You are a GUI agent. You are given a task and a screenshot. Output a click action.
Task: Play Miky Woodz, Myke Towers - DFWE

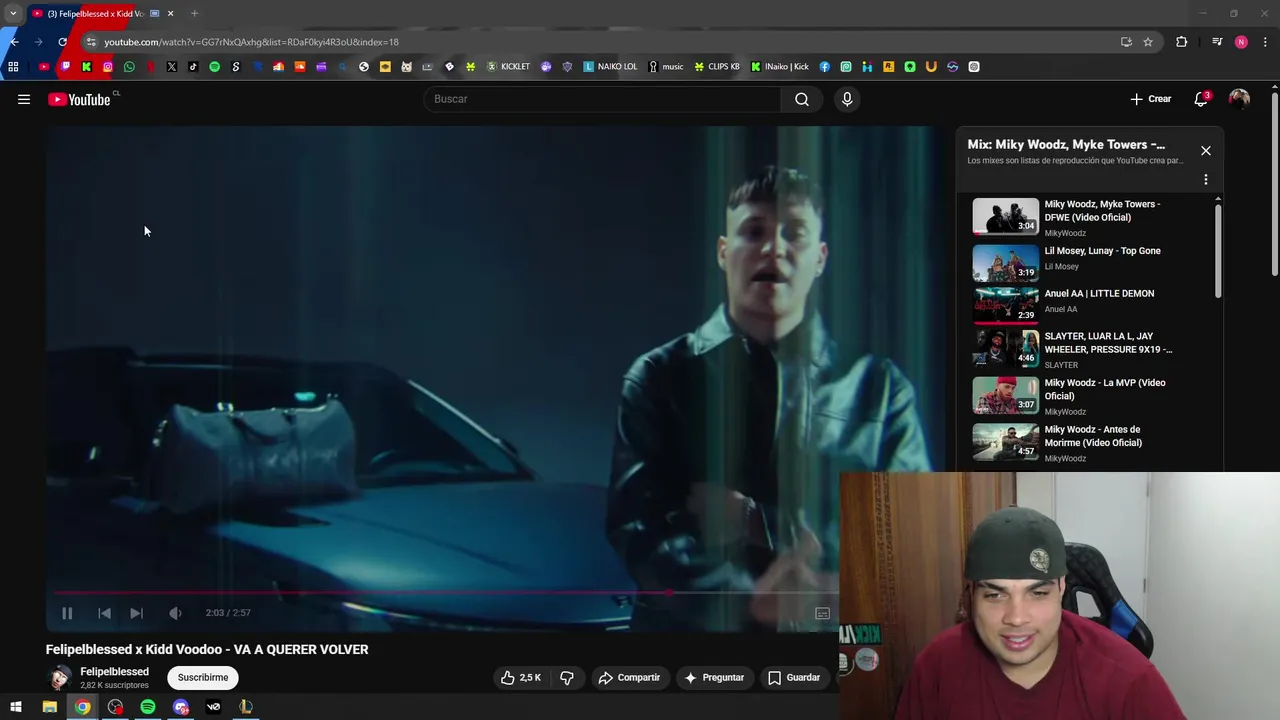click(x=1090, y=217)
